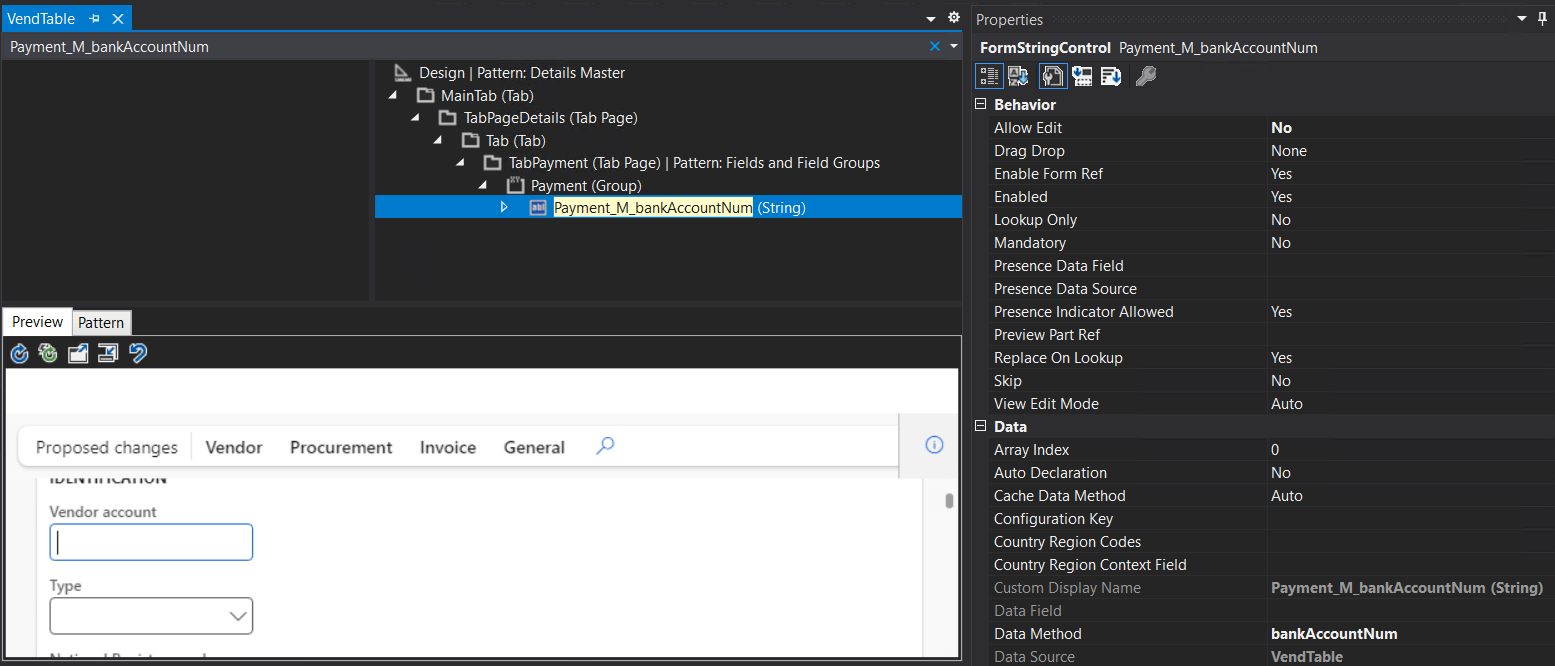Viewport: 1555px width, 666px height.
Task: Click the pop-out preview window icon
Action: [78, 353]
